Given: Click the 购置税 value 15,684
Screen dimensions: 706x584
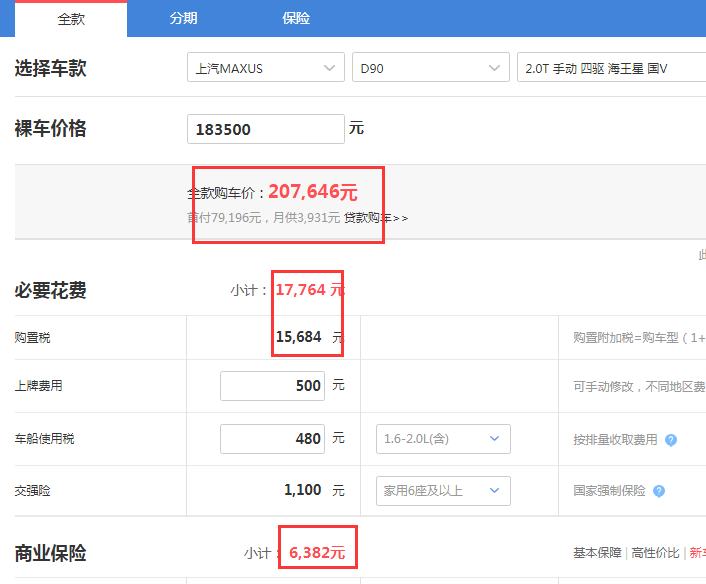Looking at the screenshot, I should (x=299, y=337).
